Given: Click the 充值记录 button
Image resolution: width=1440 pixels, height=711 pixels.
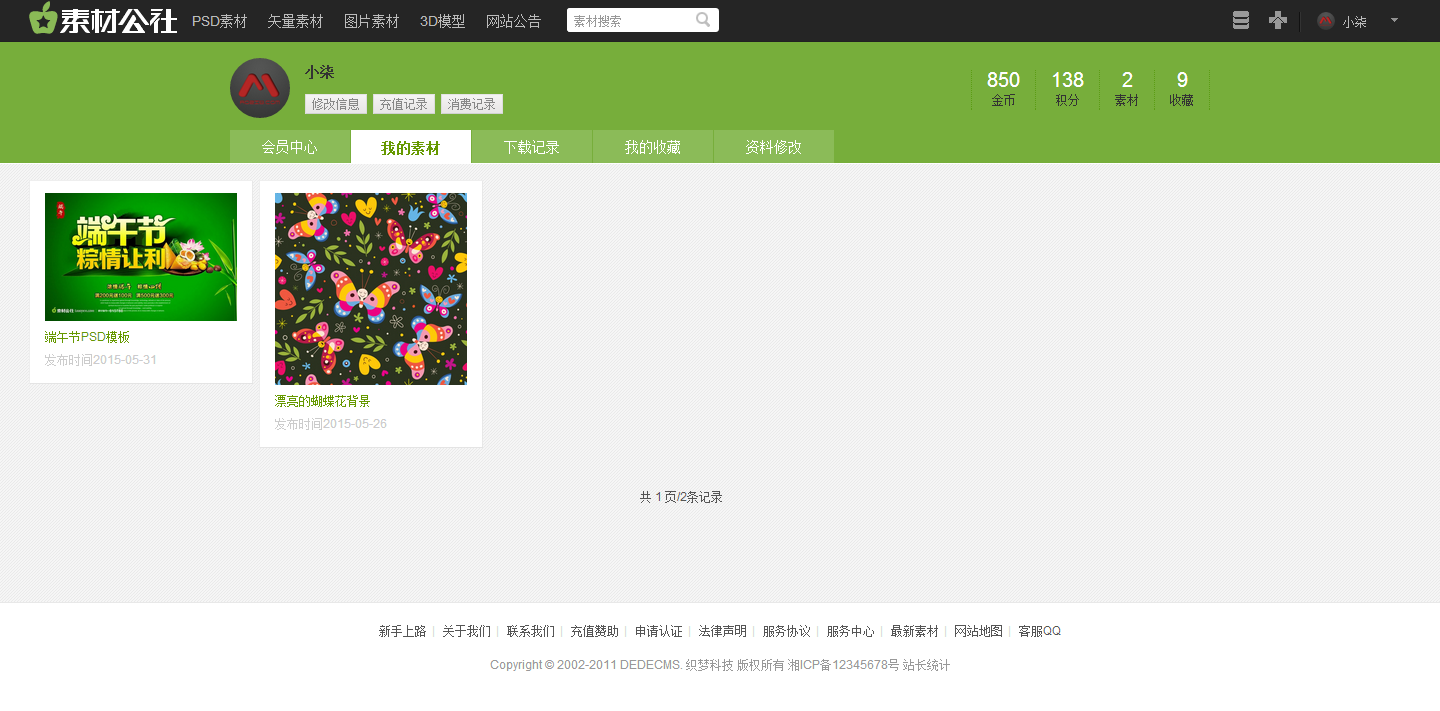Looking at the screenshot, I should click(404, 104).
